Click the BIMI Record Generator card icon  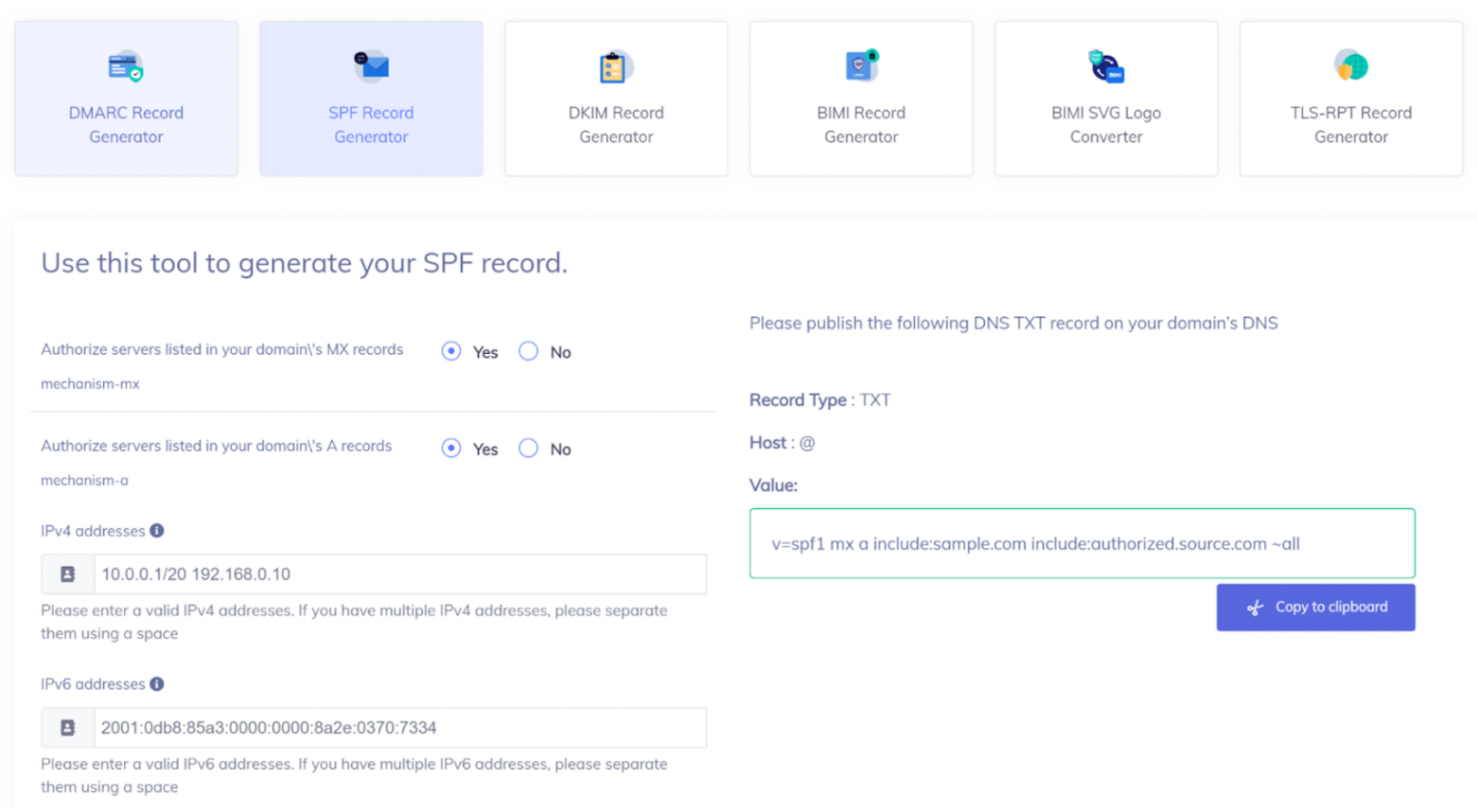coord(860,64)
